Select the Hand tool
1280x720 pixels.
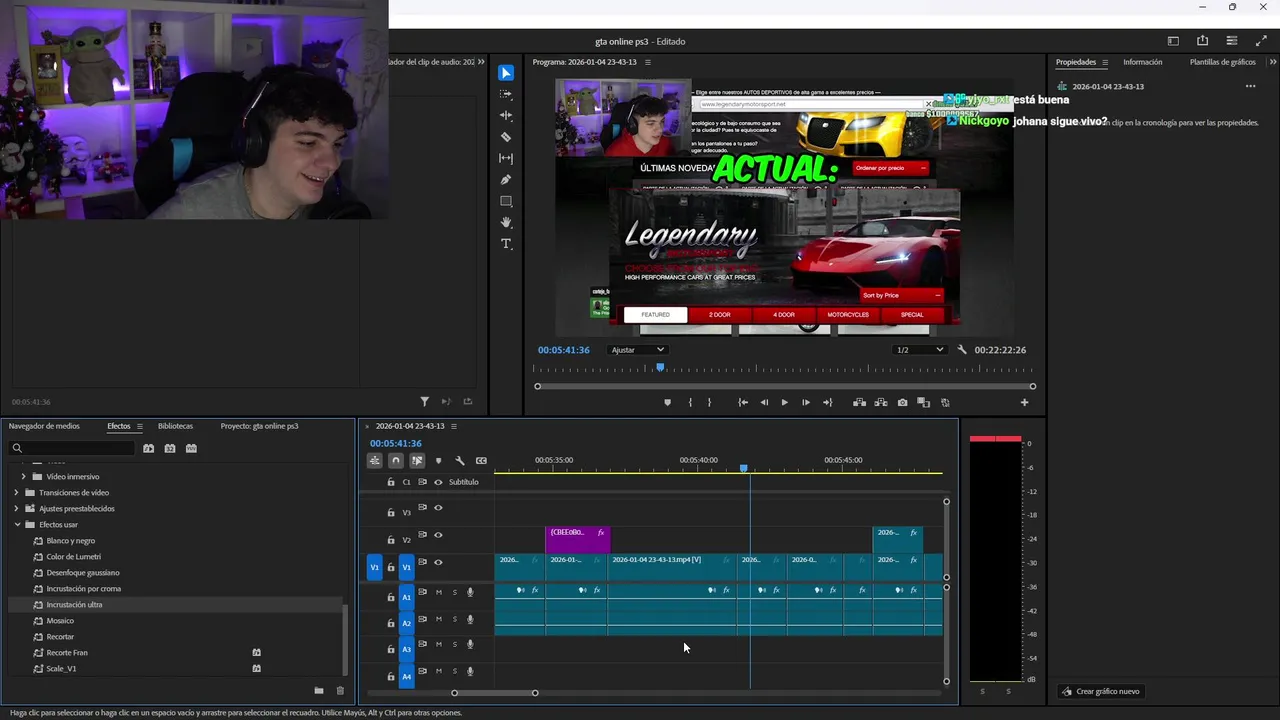coord(506,222)
